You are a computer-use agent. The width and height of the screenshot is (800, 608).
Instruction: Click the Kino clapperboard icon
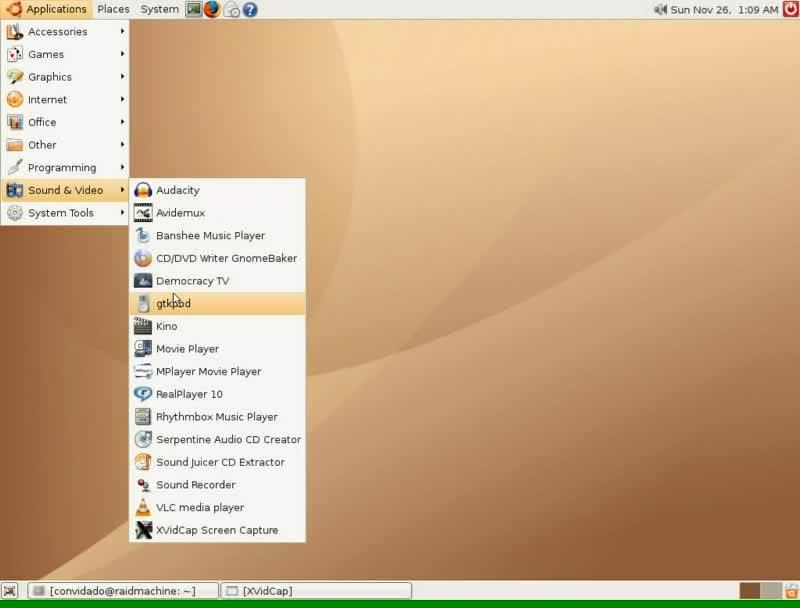click(143, 326)
